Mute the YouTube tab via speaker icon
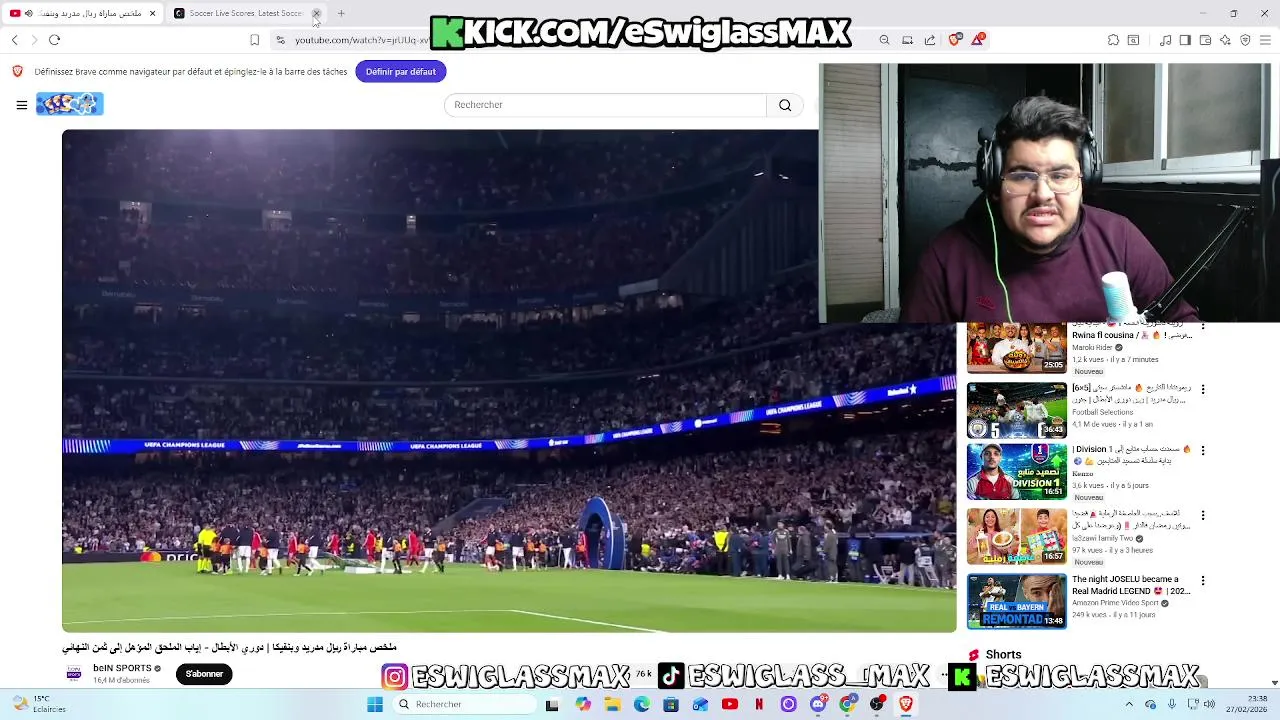 pyautogui.click(x=28, y=13)
